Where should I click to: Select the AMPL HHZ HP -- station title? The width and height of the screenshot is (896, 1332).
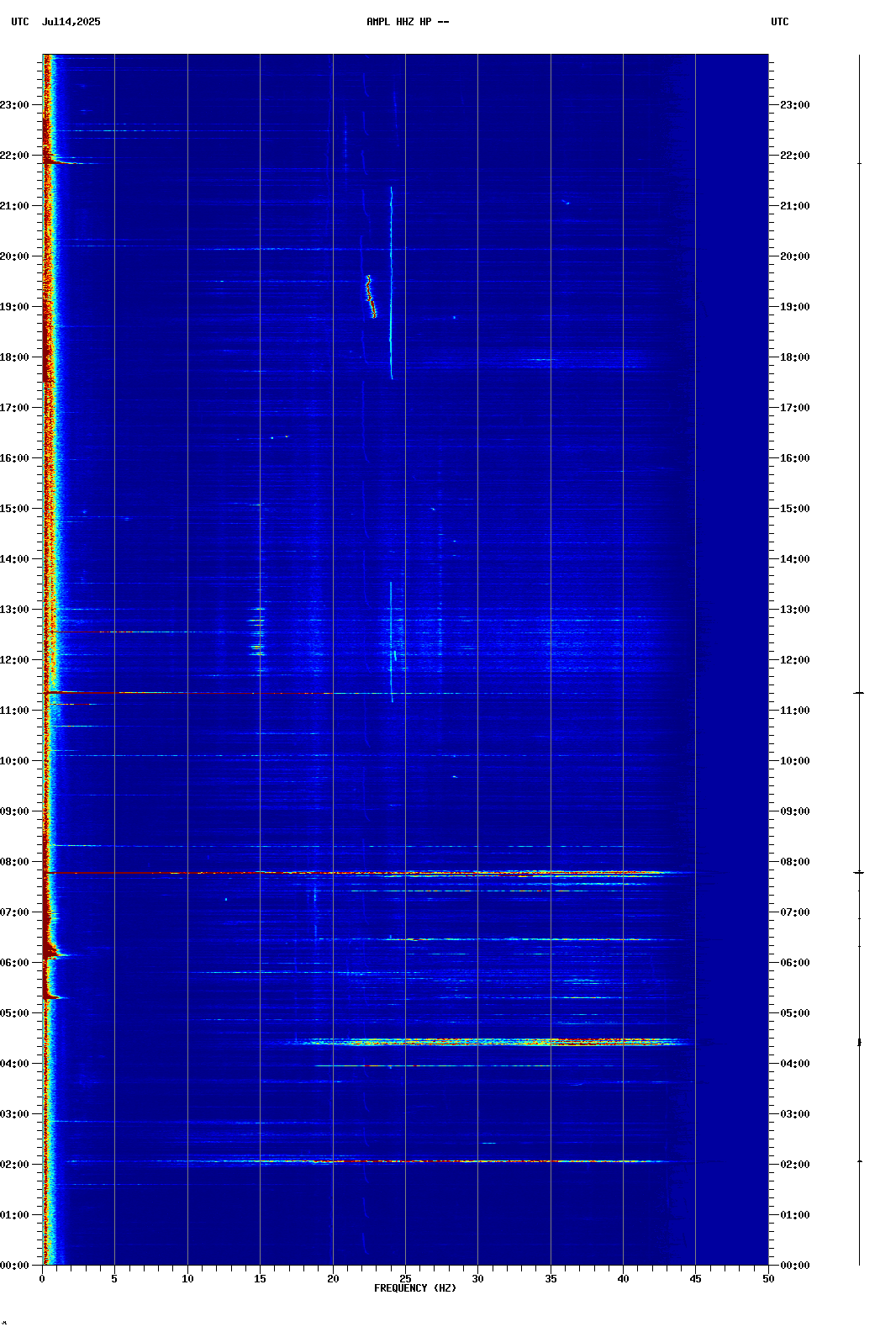[408, 22]
